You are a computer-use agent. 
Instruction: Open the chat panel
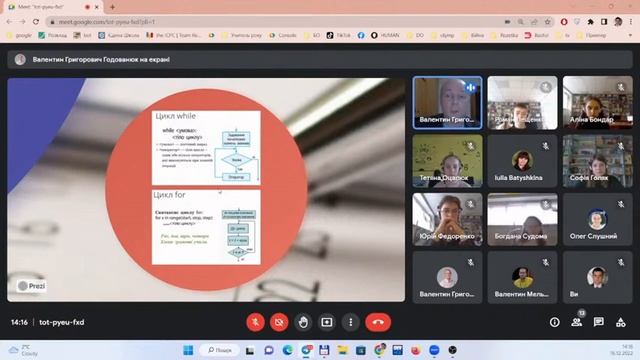599,322
